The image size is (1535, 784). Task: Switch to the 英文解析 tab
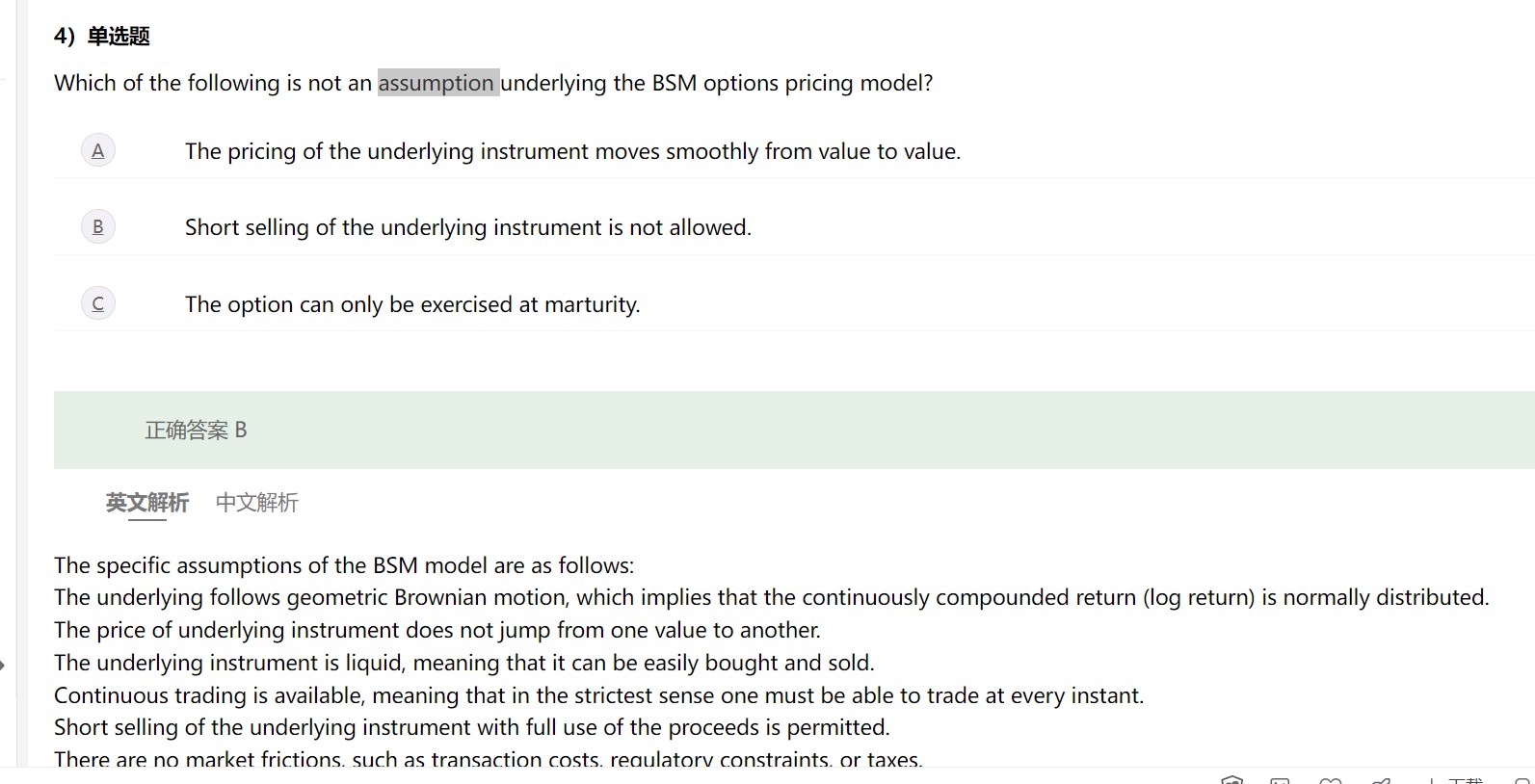[x=147, y=503]
